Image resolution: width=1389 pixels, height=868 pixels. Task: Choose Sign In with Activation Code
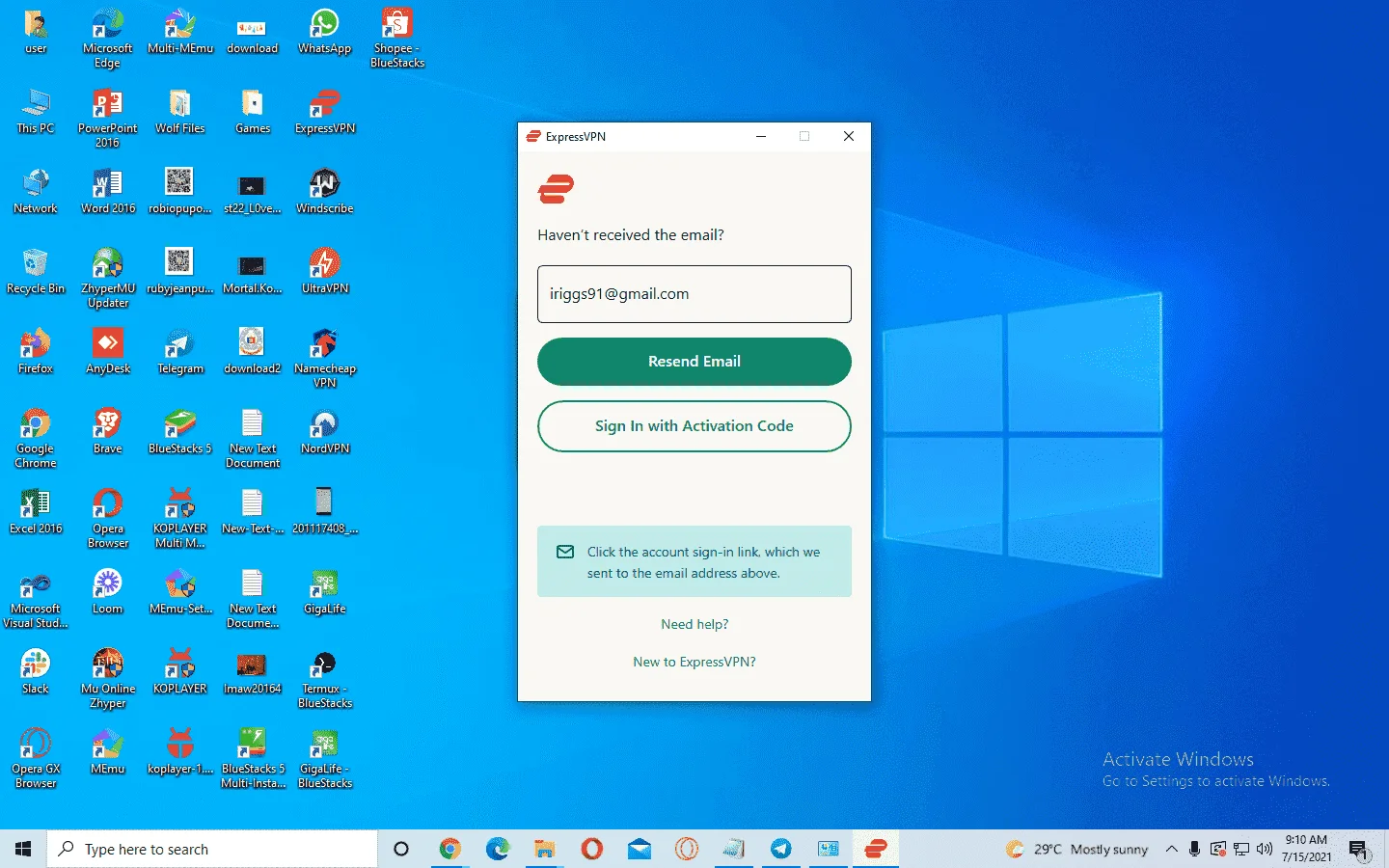[694, 426]
